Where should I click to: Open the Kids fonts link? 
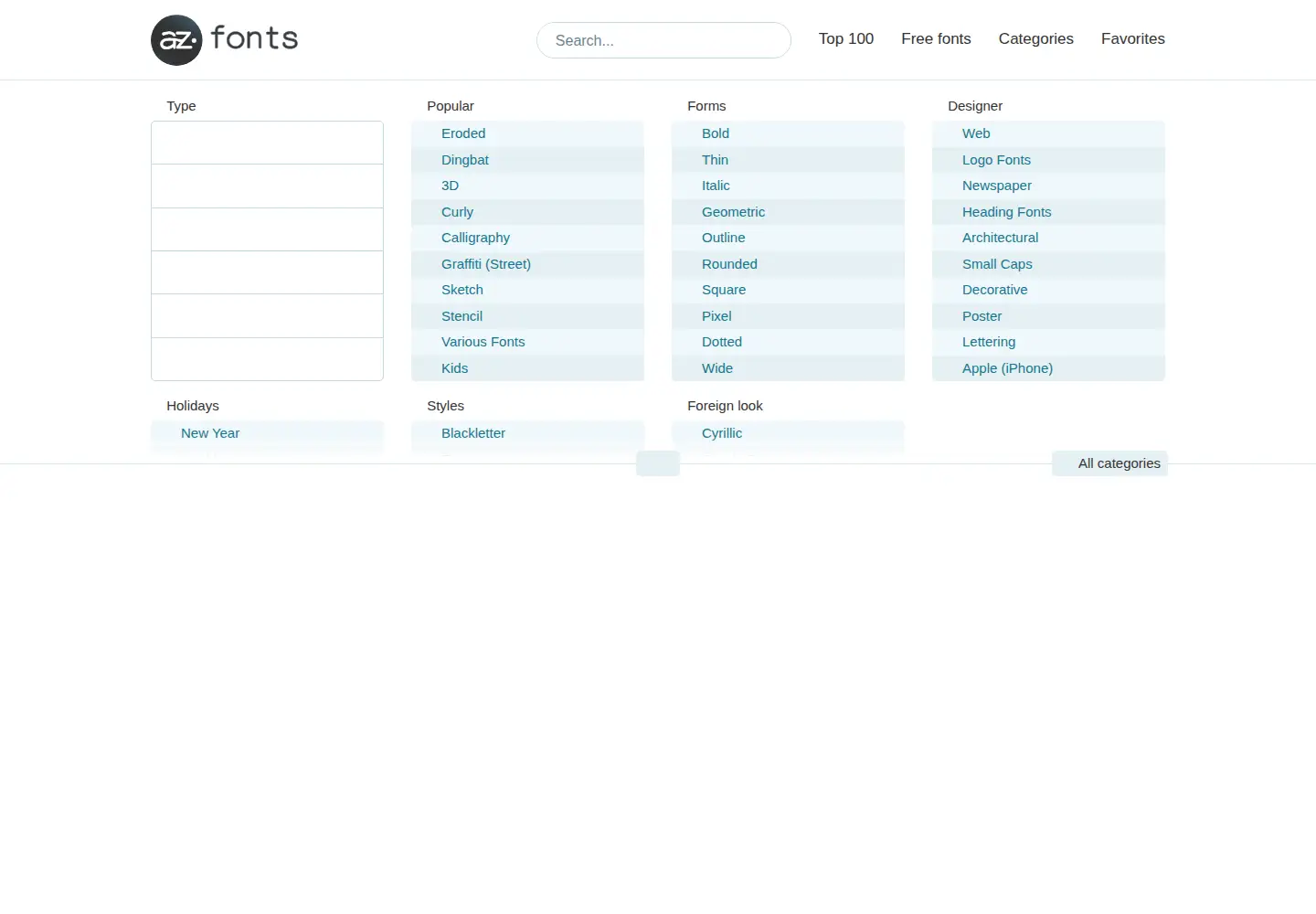tap(527, 368)
